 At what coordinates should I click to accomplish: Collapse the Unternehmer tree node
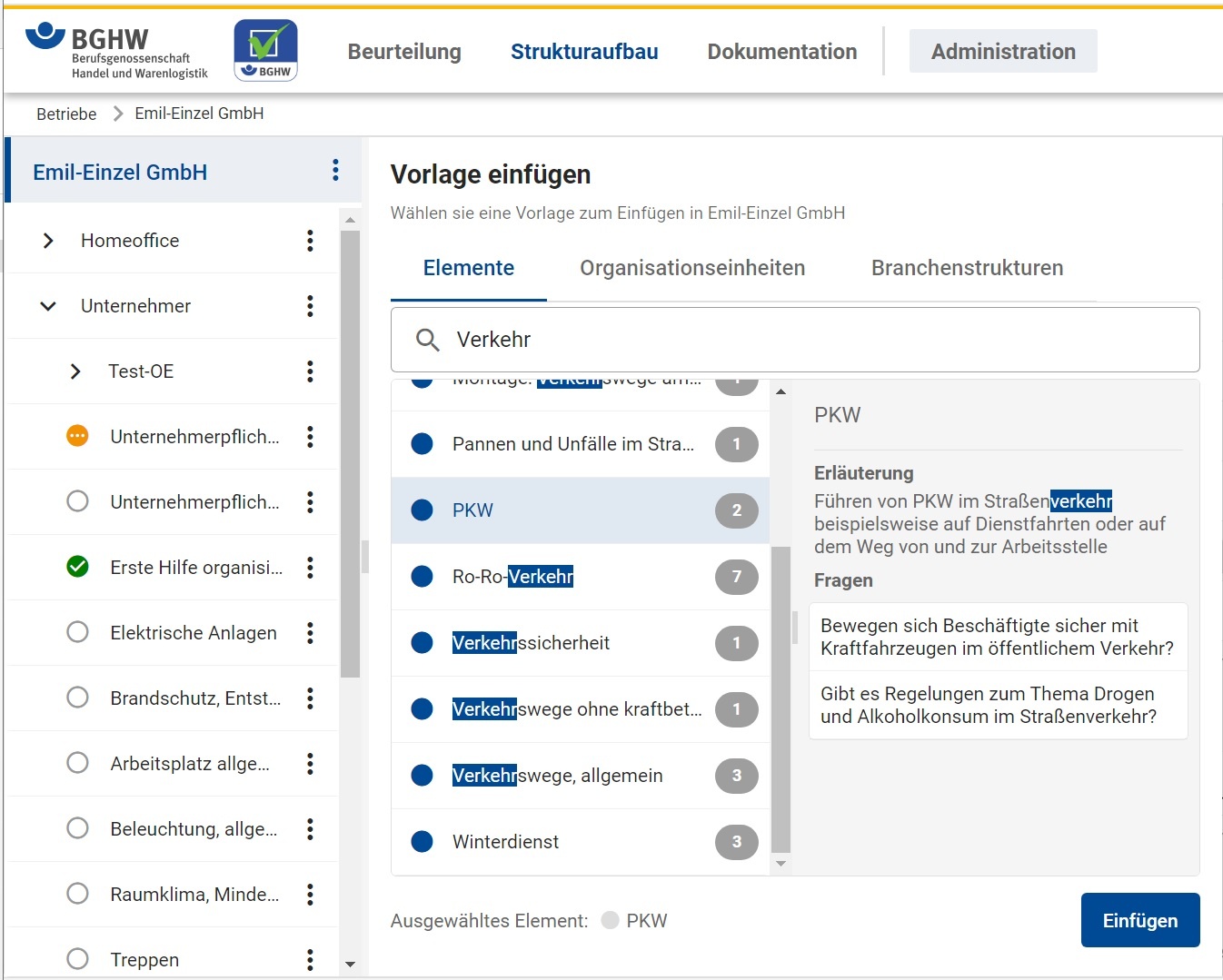point(48,306)
